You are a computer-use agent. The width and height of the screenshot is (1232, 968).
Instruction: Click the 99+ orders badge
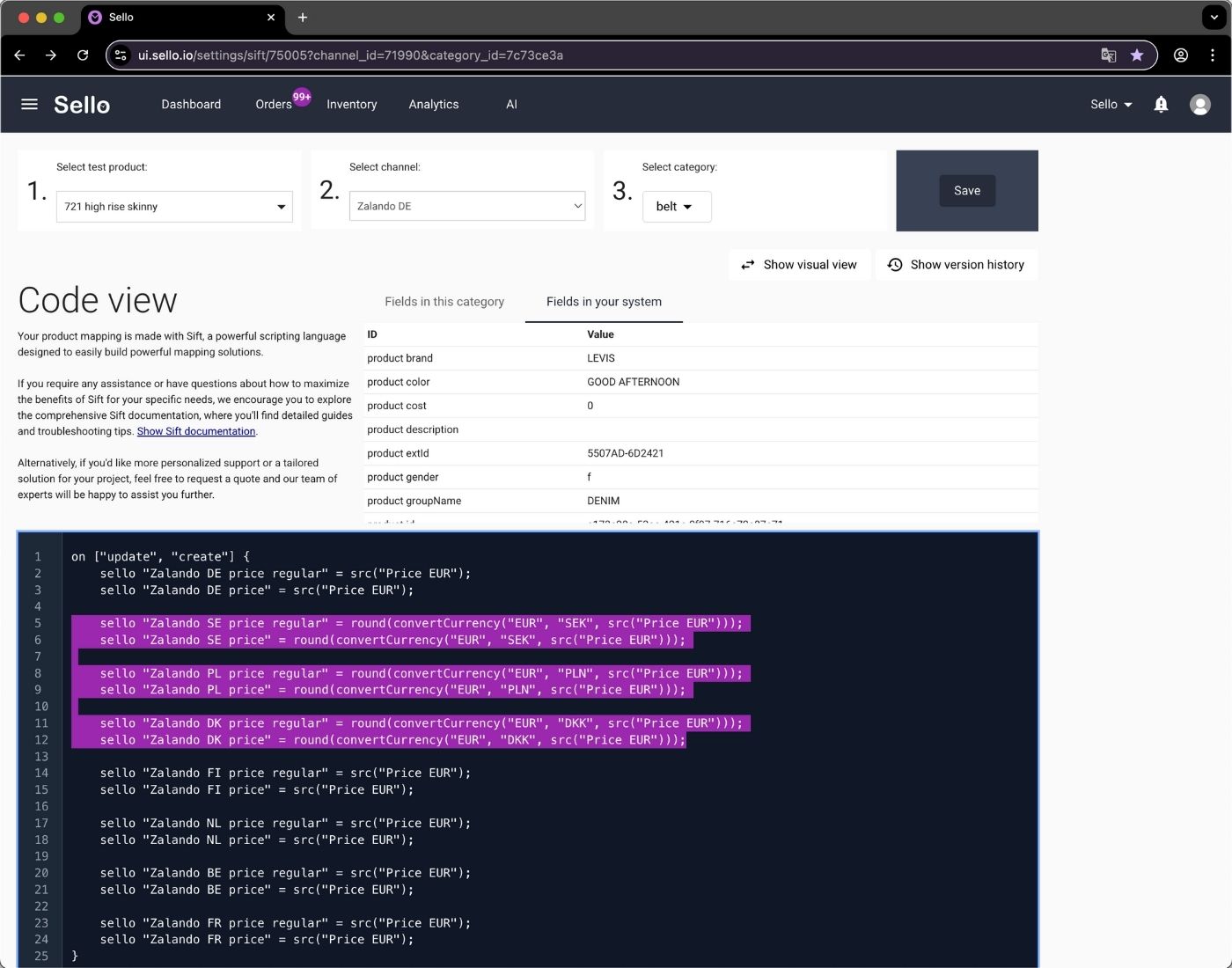click(302, 96)
